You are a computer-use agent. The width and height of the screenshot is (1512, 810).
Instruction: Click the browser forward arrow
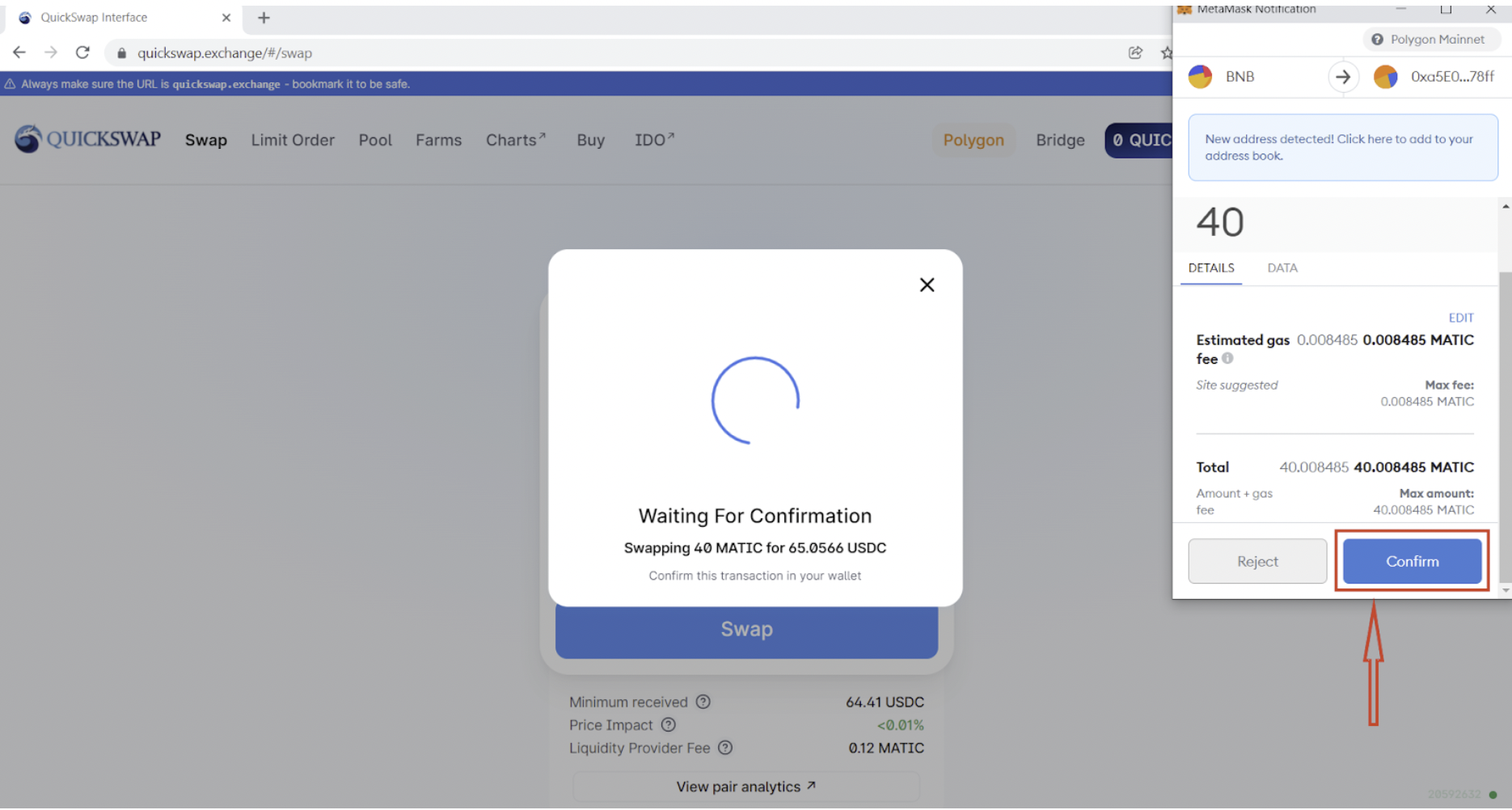coord(51,53)
